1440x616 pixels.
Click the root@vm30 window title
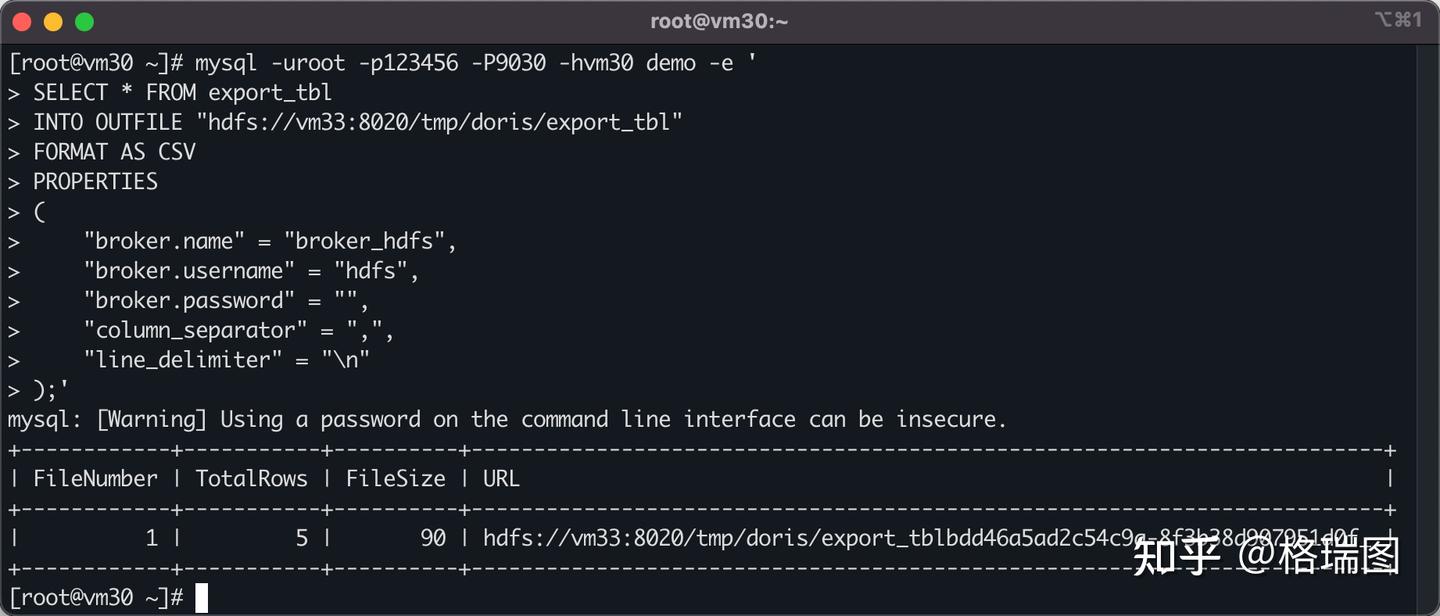click(719, 21)
